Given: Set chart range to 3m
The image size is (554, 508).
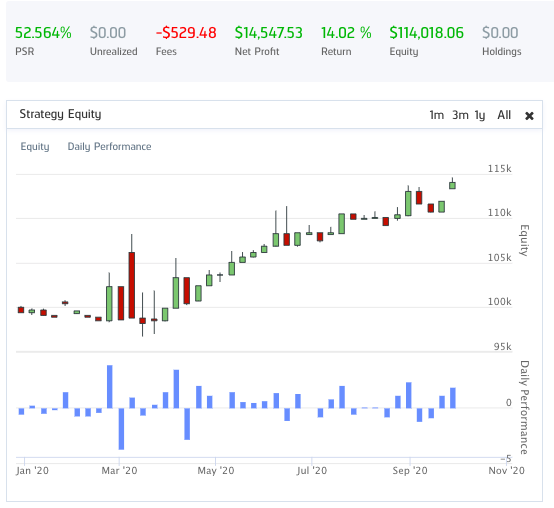Looking at the screenshot, I should (x=460, y=115).
